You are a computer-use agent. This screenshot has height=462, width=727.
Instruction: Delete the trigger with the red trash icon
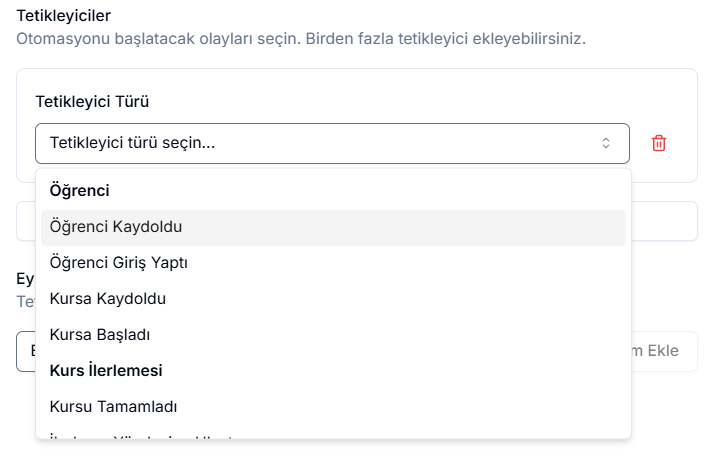(659, 143)
